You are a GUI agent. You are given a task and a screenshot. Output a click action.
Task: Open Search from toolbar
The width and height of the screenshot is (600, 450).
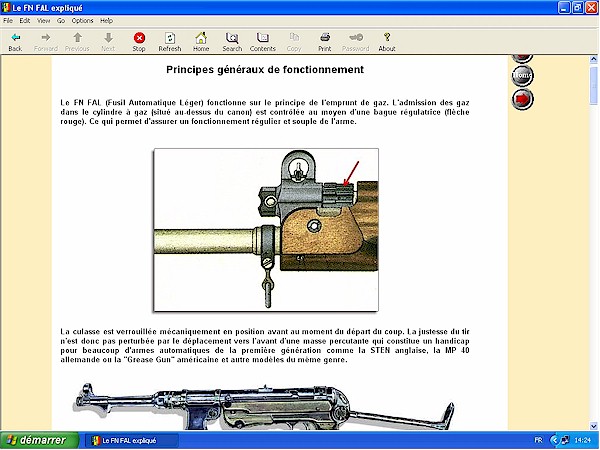coord(232,38)
